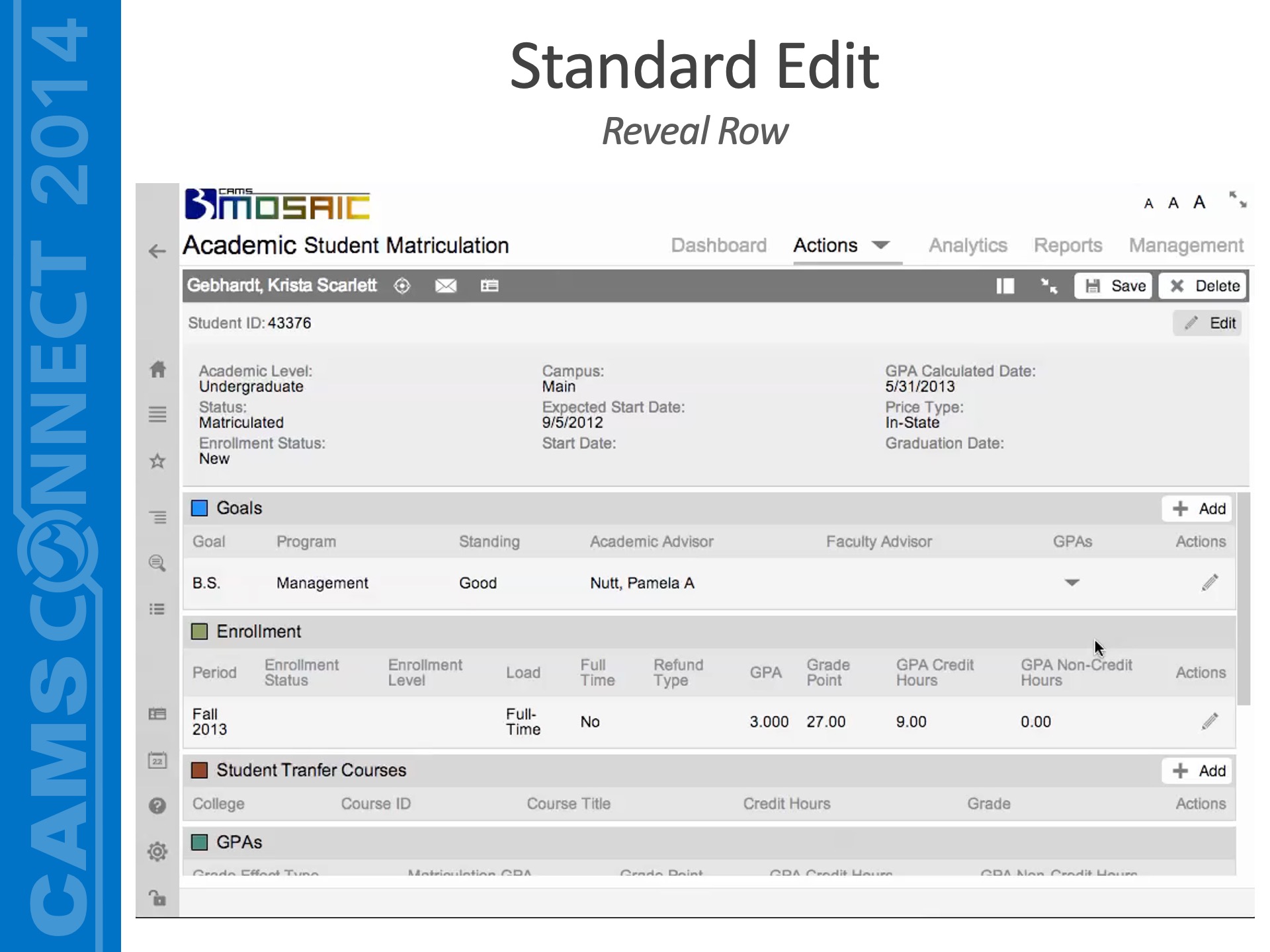1270x952 pixels.
Task: Open the settings gear icon in sidebar
Action: tap(157, 852)
